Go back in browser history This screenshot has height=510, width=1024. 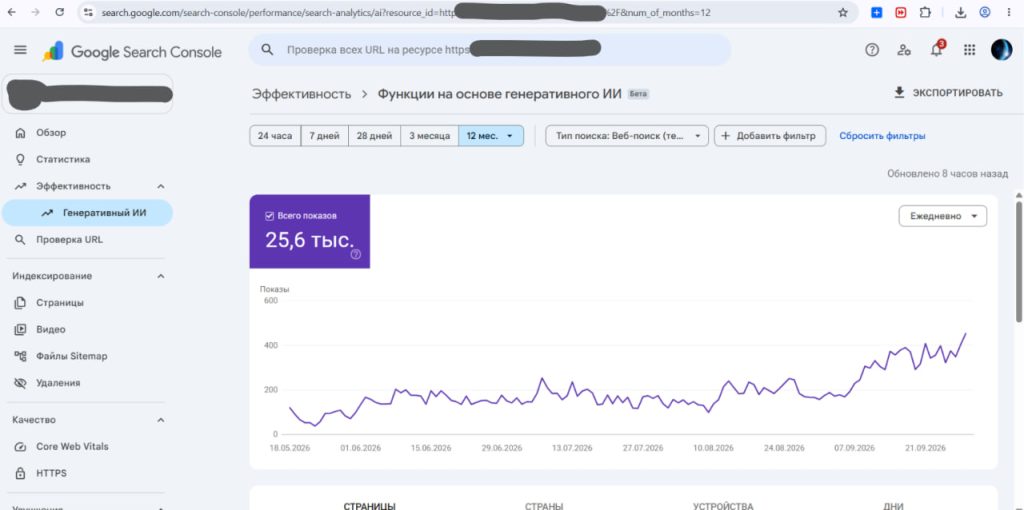[12, 12]
